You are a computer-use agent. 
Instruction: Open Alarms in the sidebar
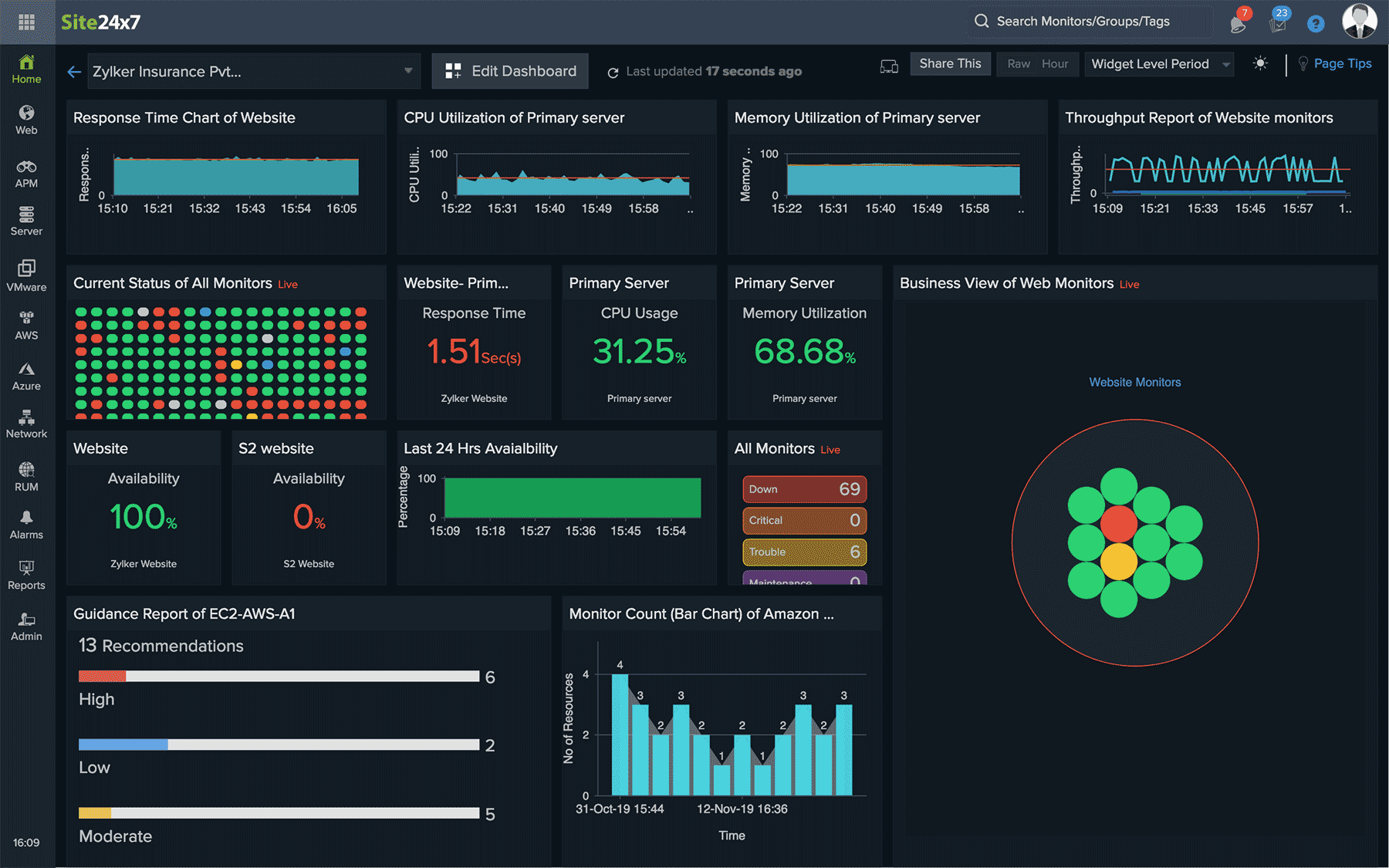[x=26, y=525]
